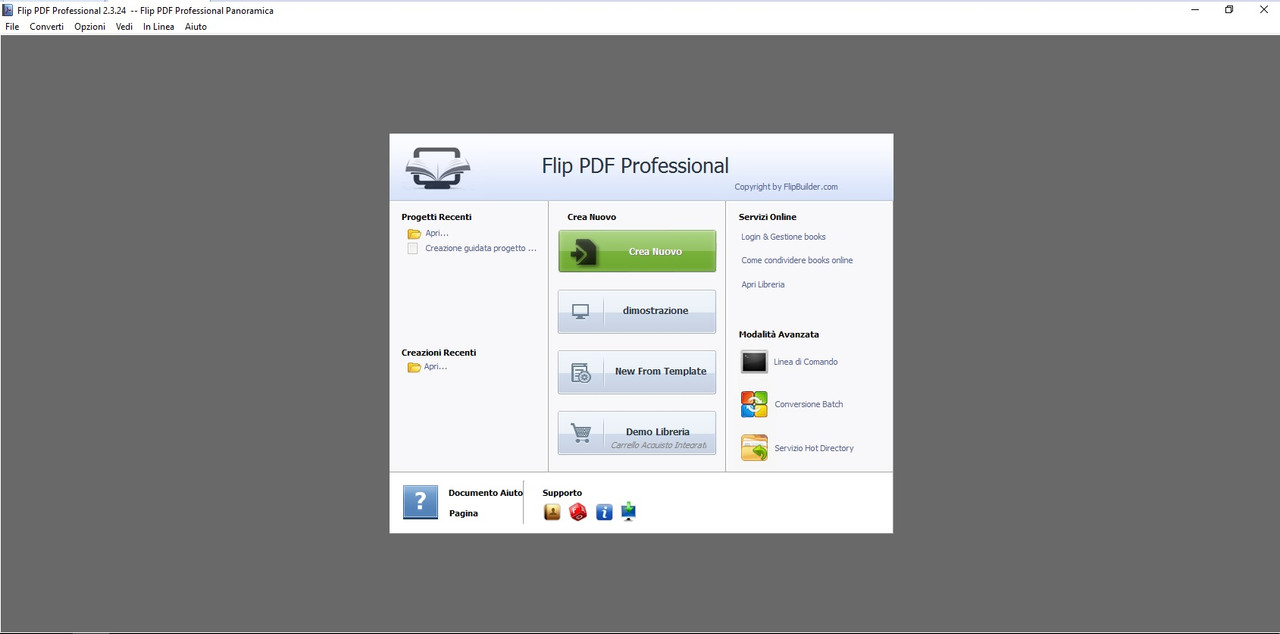
Task: Click the folder icon under Progetti Recenti
Action: pyautogui.click(x=414, y=234)
